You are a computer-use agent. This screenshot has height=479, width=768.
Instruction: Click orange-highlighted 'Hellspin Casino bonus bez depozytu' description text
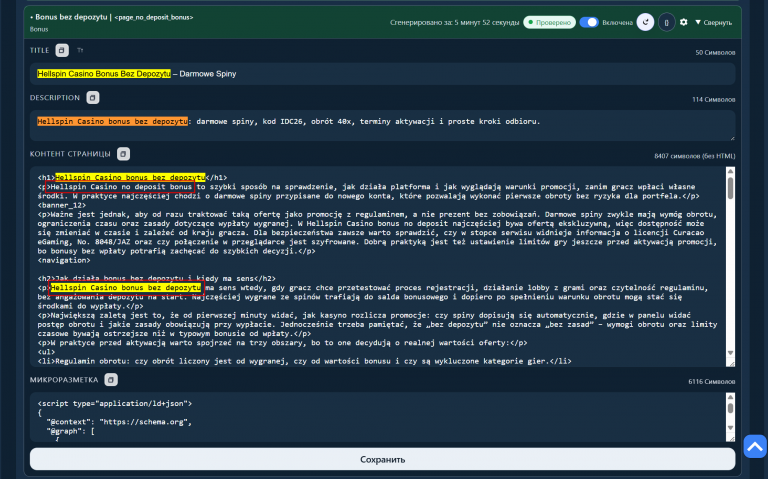(112, 121)
